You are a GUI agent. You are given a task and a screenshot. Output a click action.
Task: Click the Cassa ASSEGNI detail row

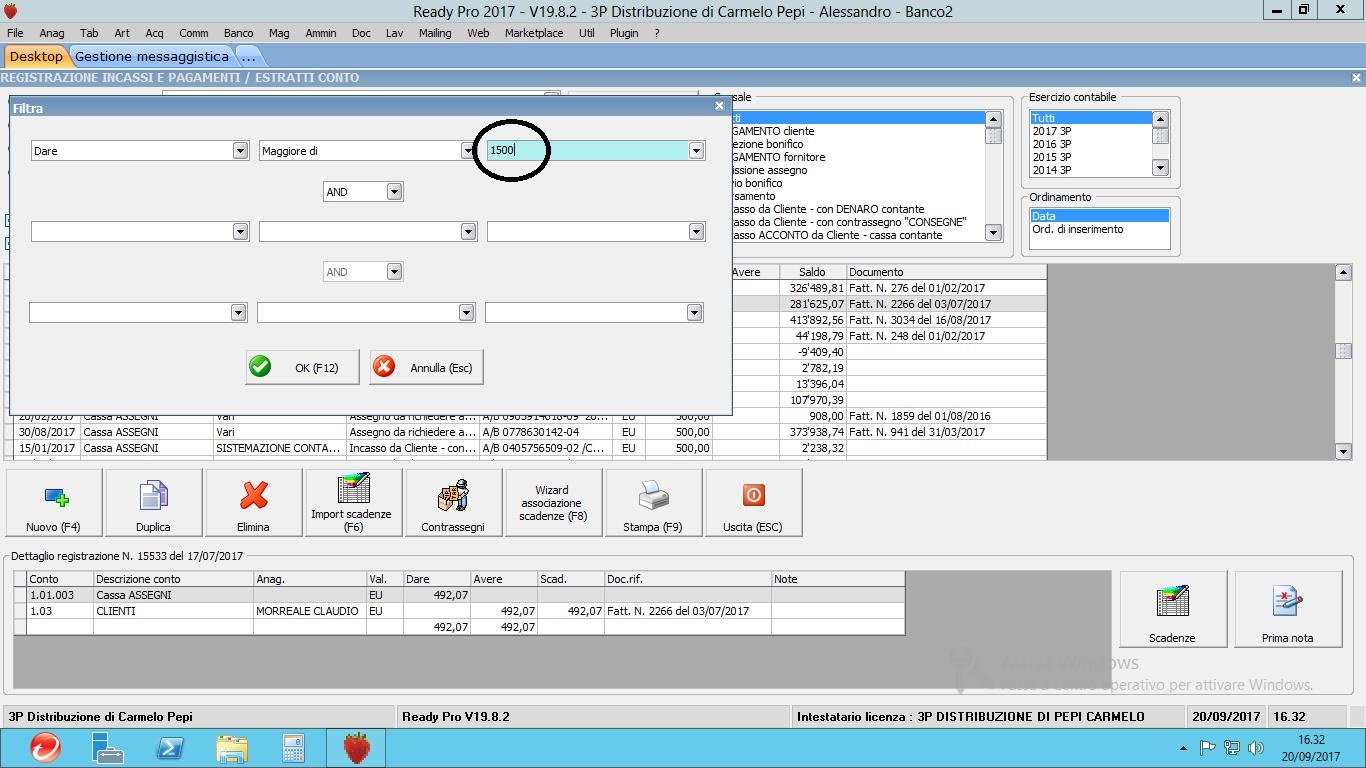point(460,595)
